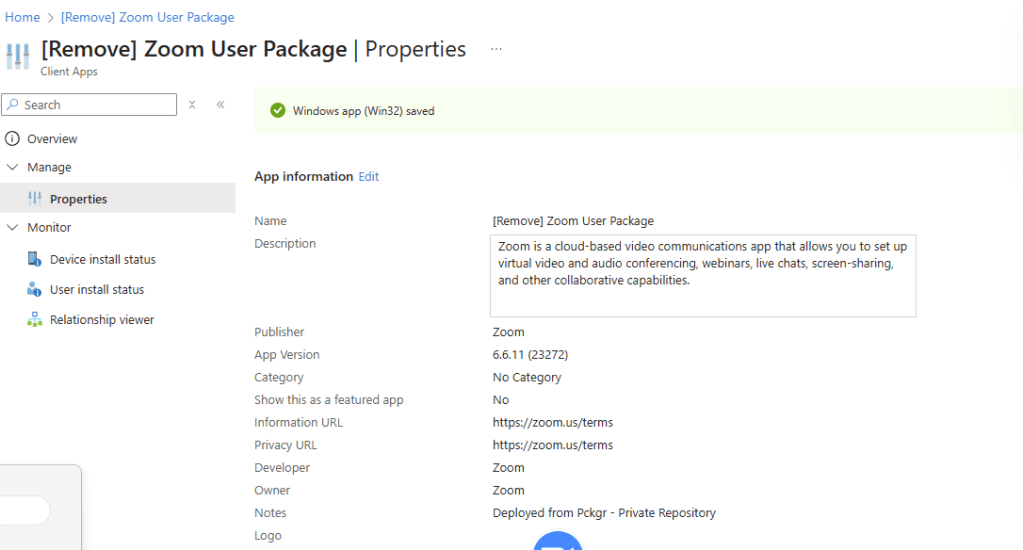Click the Properties sliders icon in the sidebar
Screen dimensions: 1023x550
pyautogui.click(x=35, y=199)
